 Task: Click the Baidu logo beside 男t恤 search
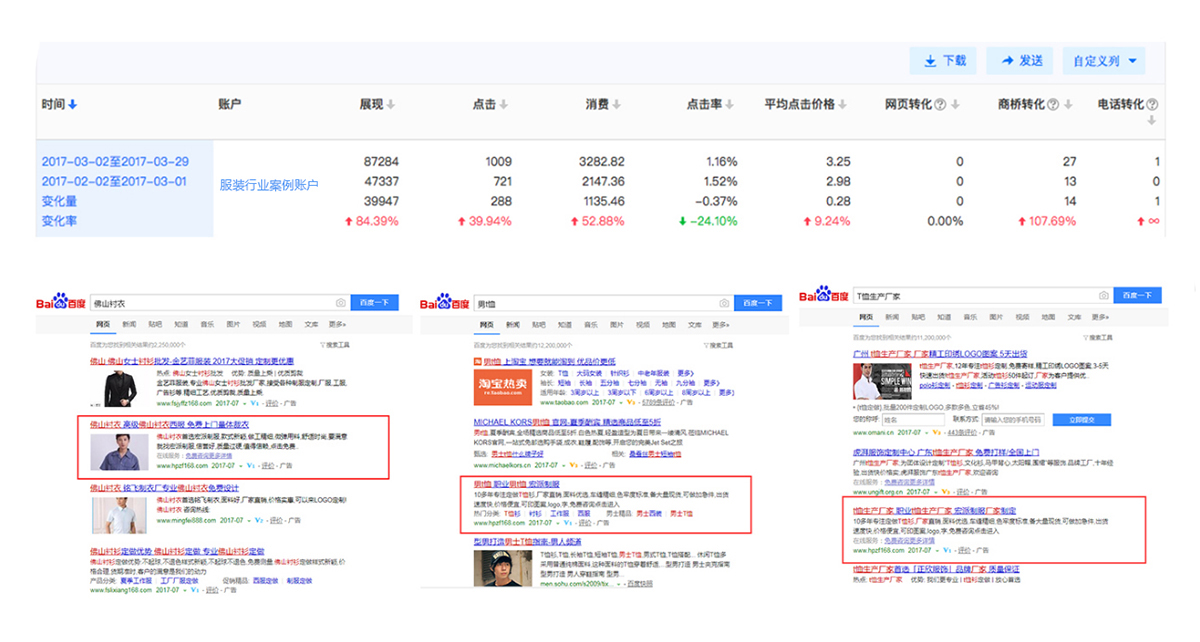coord(445,302)
